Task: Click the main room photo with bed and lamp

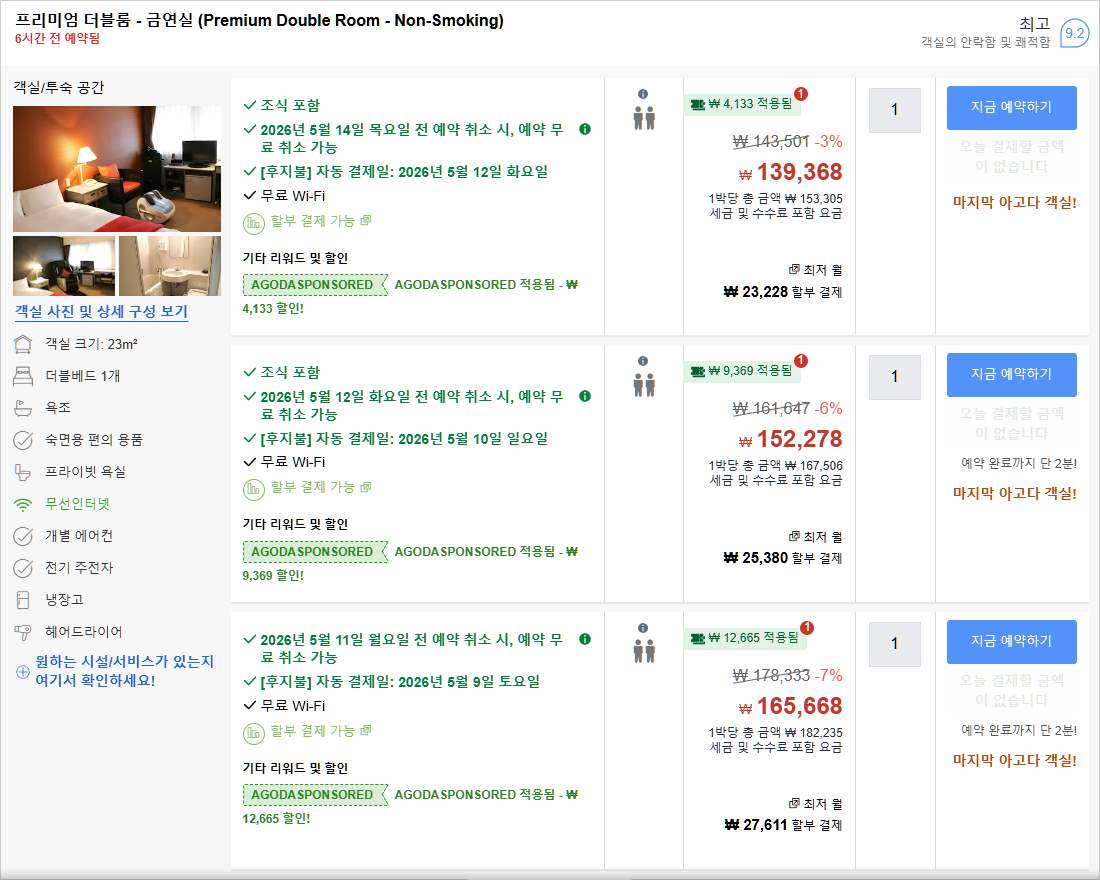Action: [117, 169]
